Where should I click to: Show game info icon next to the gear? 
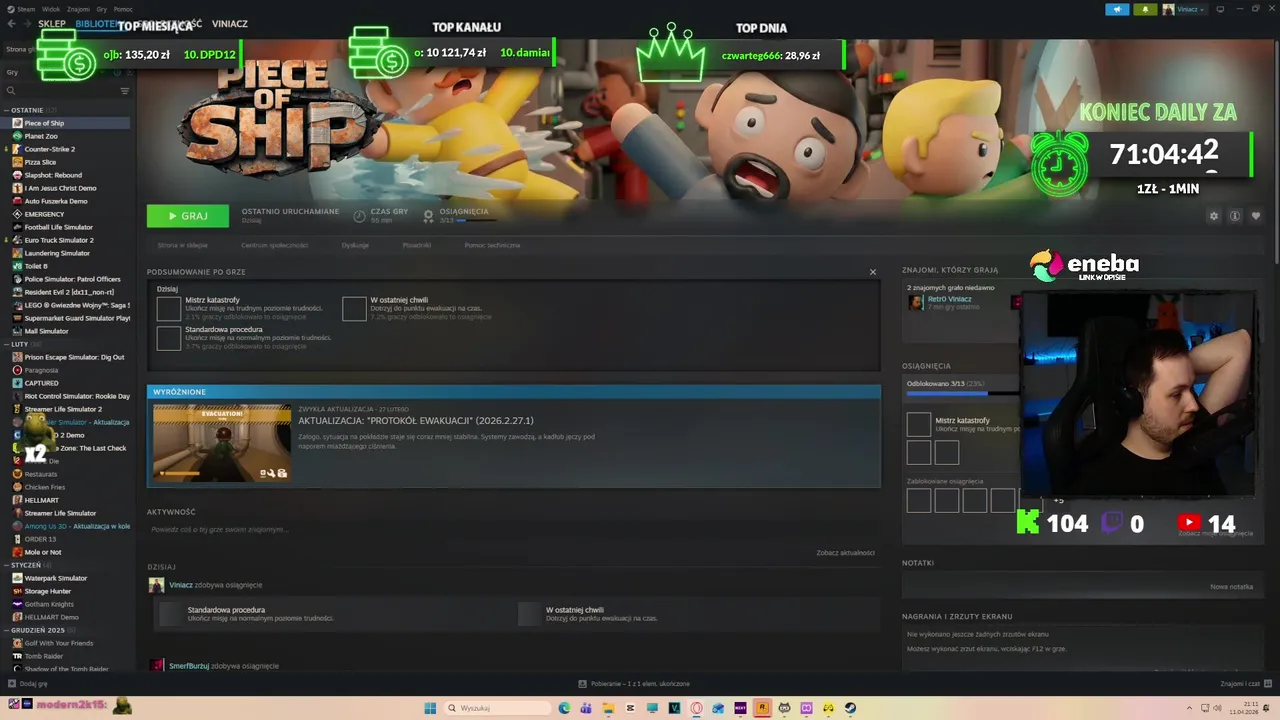pyautogui.click(x=1235, y=216)
